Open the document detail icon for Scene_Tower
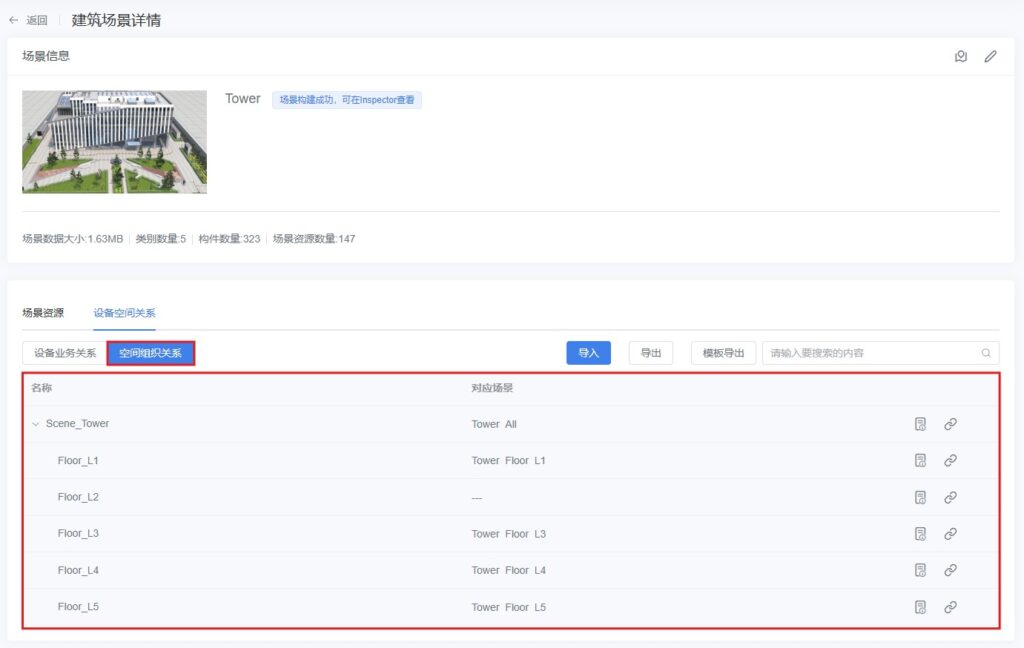 (920, 424)
